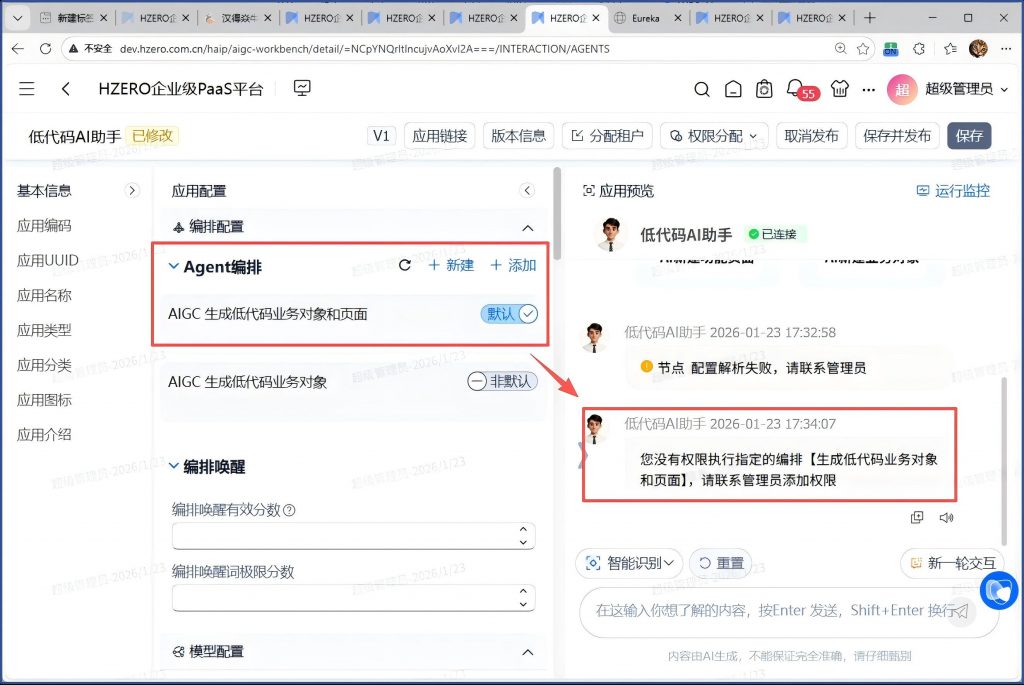
Task: Click the copy message icon
Action: tap(917, 517)
